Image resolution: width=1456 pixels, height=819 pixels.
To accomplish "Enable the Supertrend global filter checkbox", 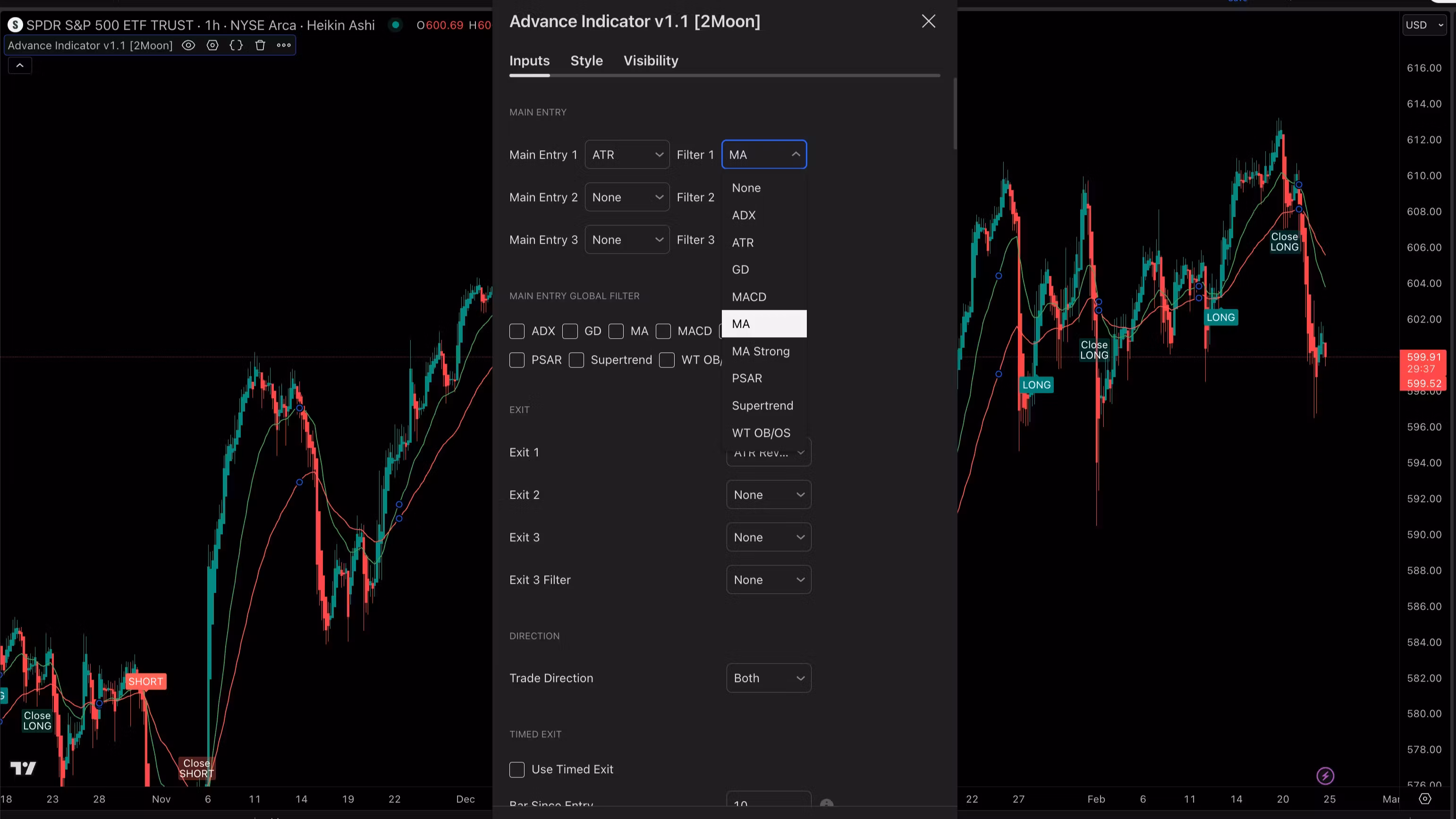I will tap(576, 360).
